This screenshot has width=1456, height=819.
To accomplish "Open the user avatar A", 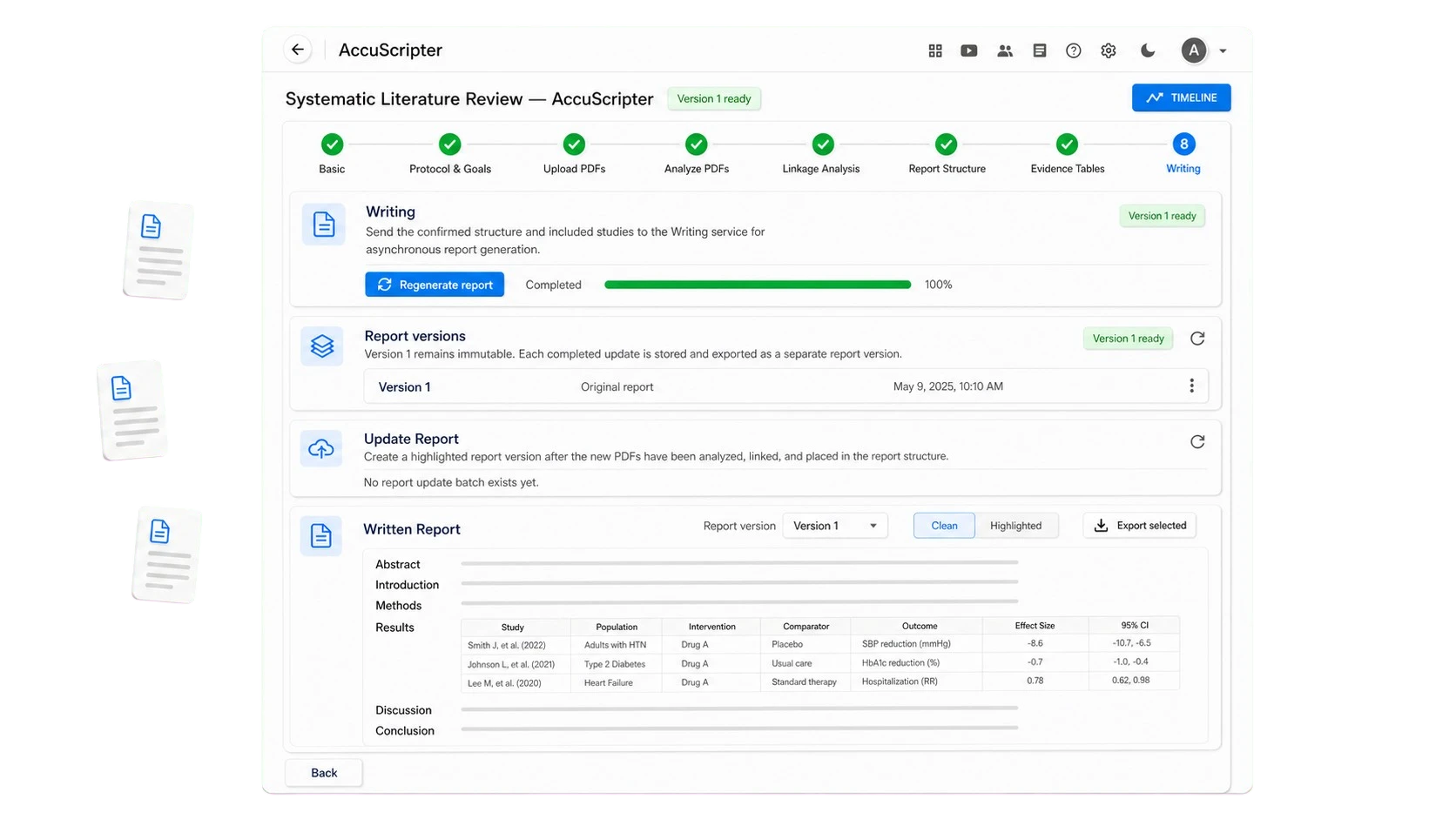I will (x=1194, y=50).
